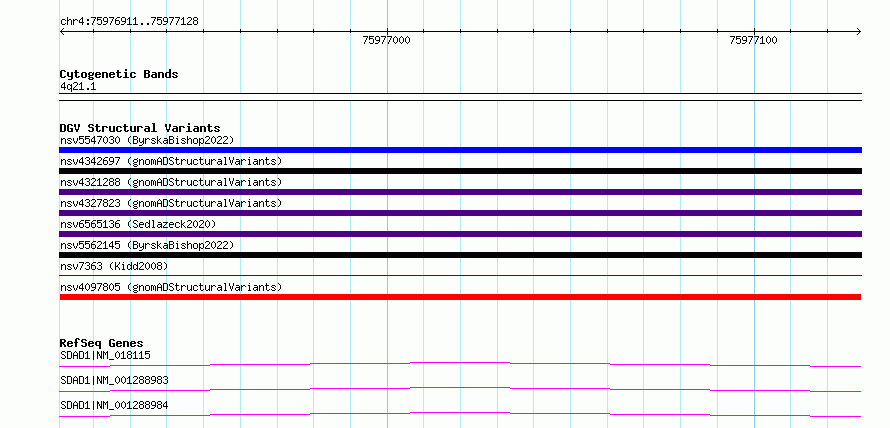
Task: Click the nsv7363 (Kidd2008) label
Action: click(114, 266)
